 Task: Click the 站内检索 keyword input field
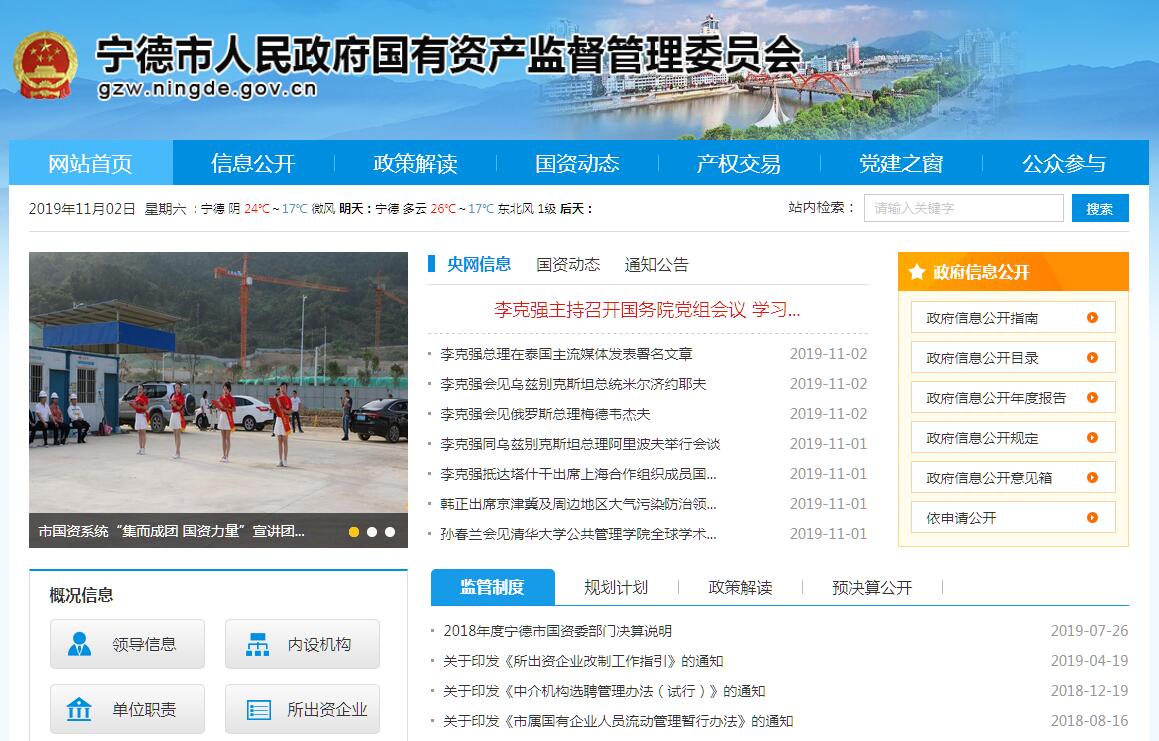pyautogui.click(x=963, y=208)
